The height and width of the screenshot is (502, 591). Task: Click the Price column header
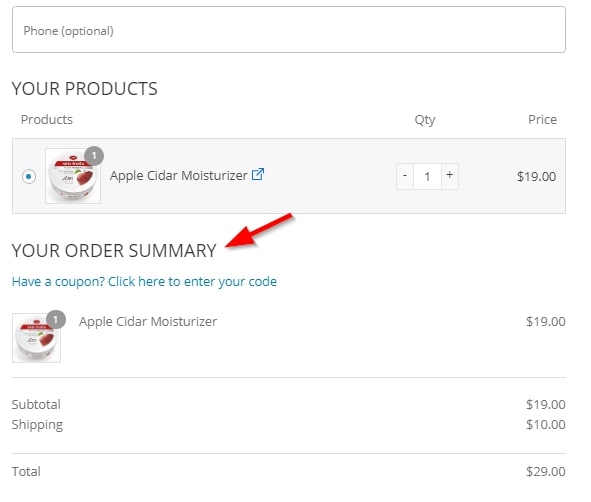pyautogui.click(x=542, y=119)
